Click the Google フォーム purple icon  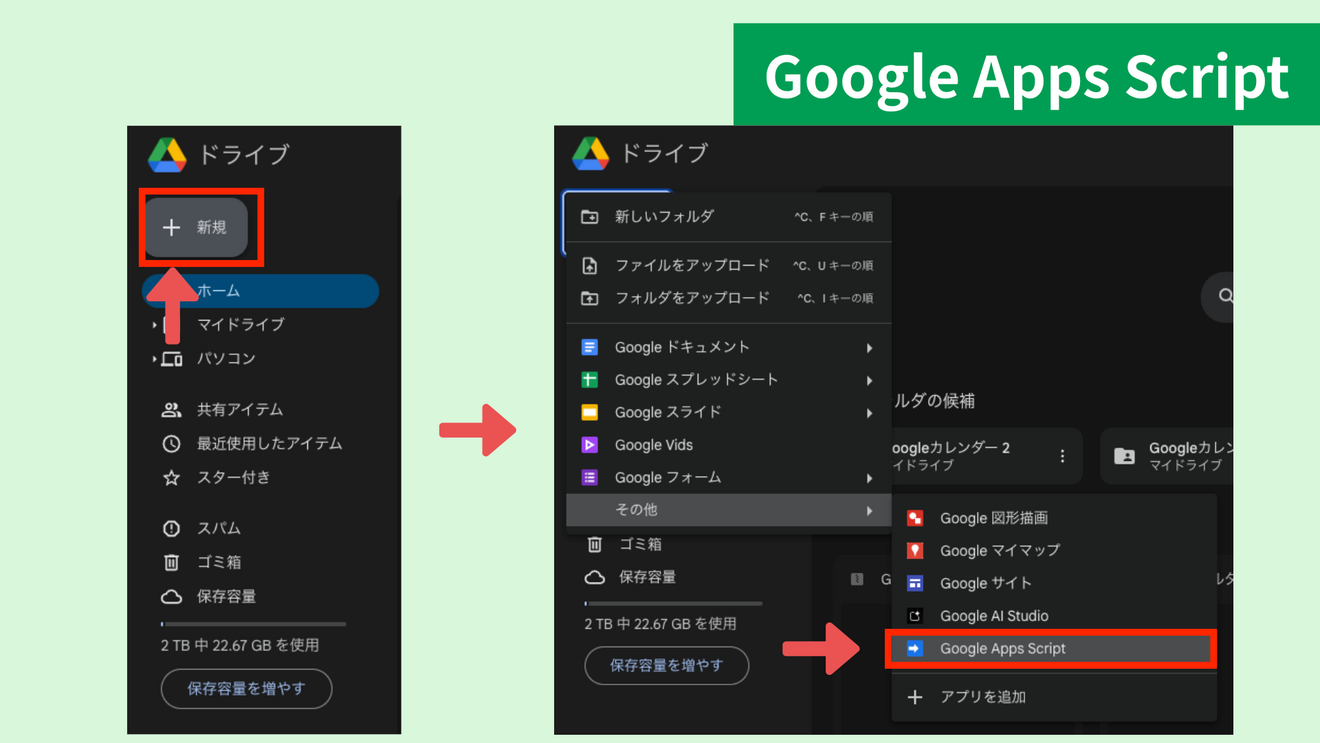pyautogui.click(x=590, y=478)
